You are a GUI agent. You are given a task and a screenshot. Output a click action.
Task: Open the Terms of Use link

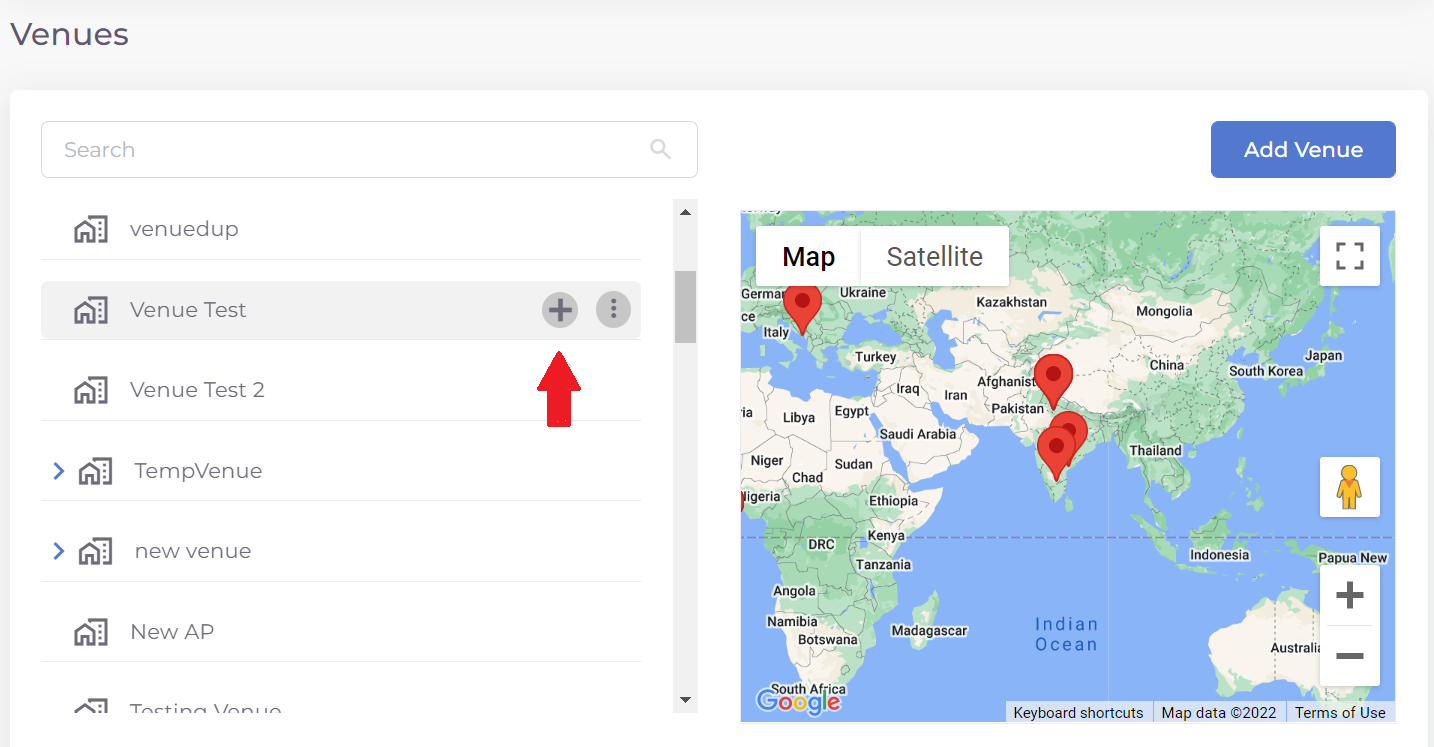(1339, 713)
